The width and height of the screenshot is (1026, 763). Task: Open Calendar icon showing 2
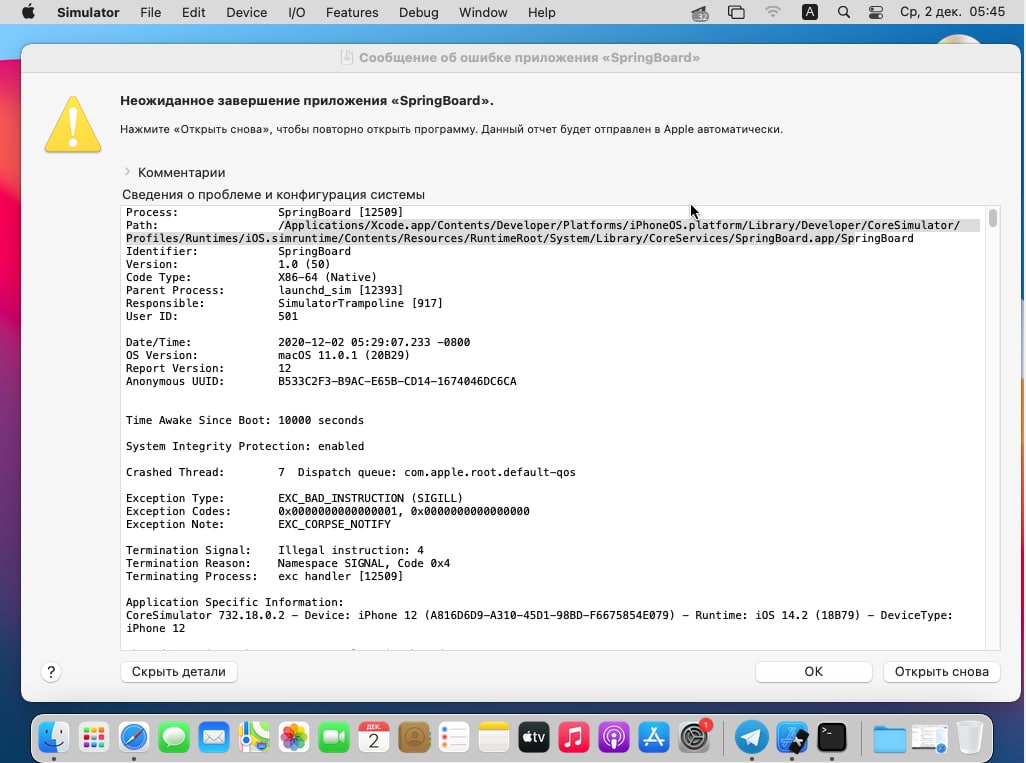pyautogui.click(x=374, y=737)
